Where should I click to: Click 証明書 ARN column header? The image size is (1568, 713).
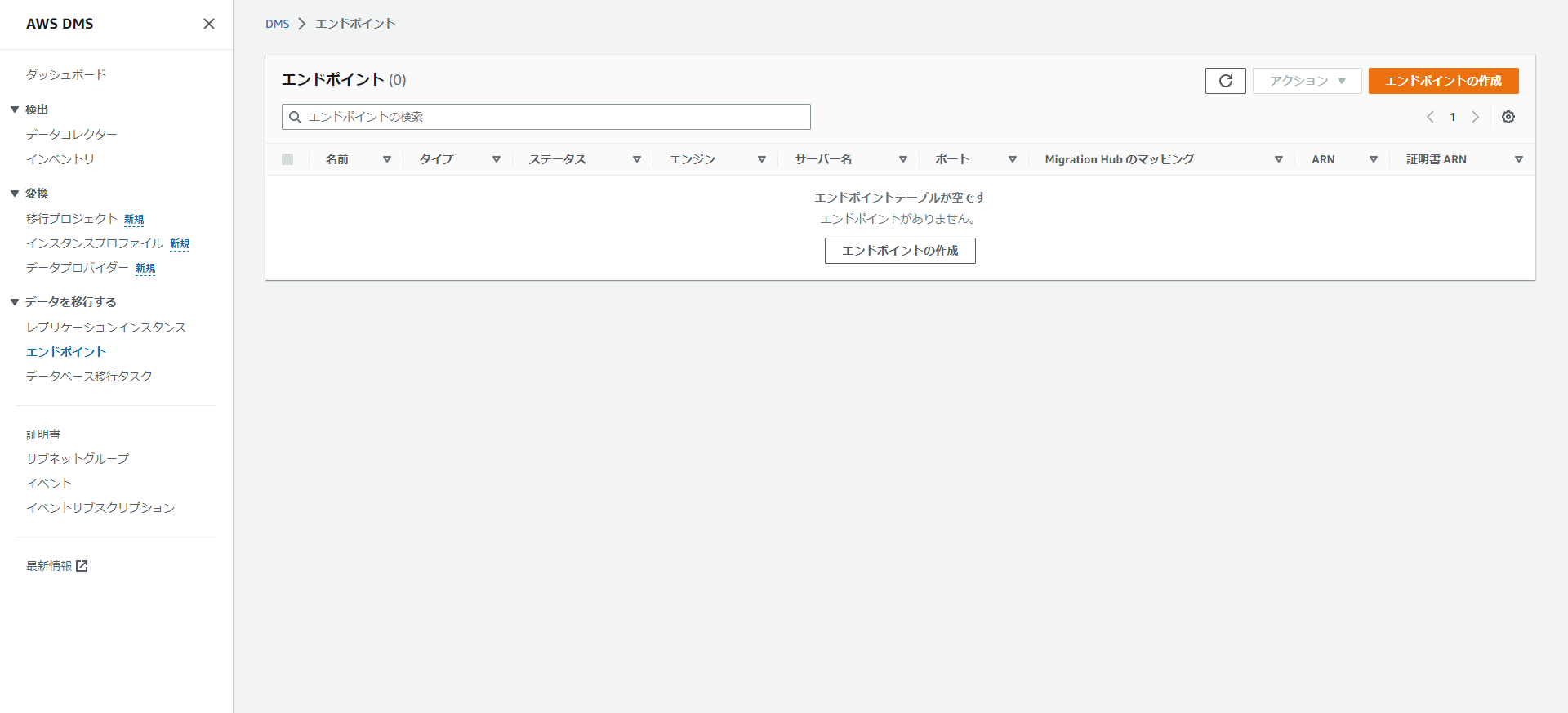tap(1437, 159)
